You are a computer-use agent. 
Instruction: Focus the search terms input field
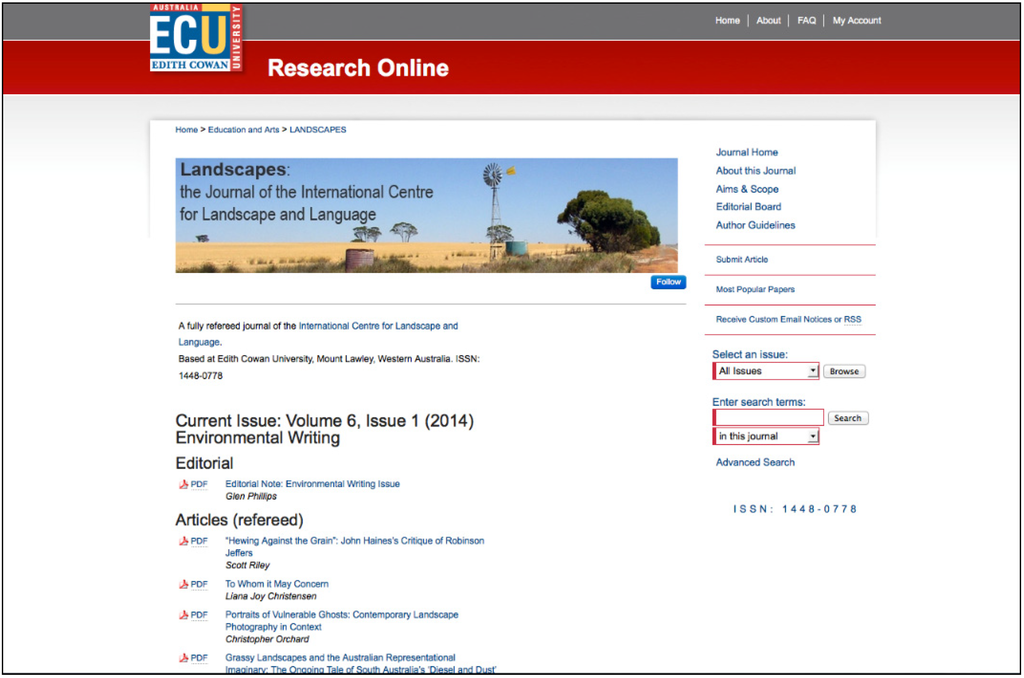pos(768,418)
